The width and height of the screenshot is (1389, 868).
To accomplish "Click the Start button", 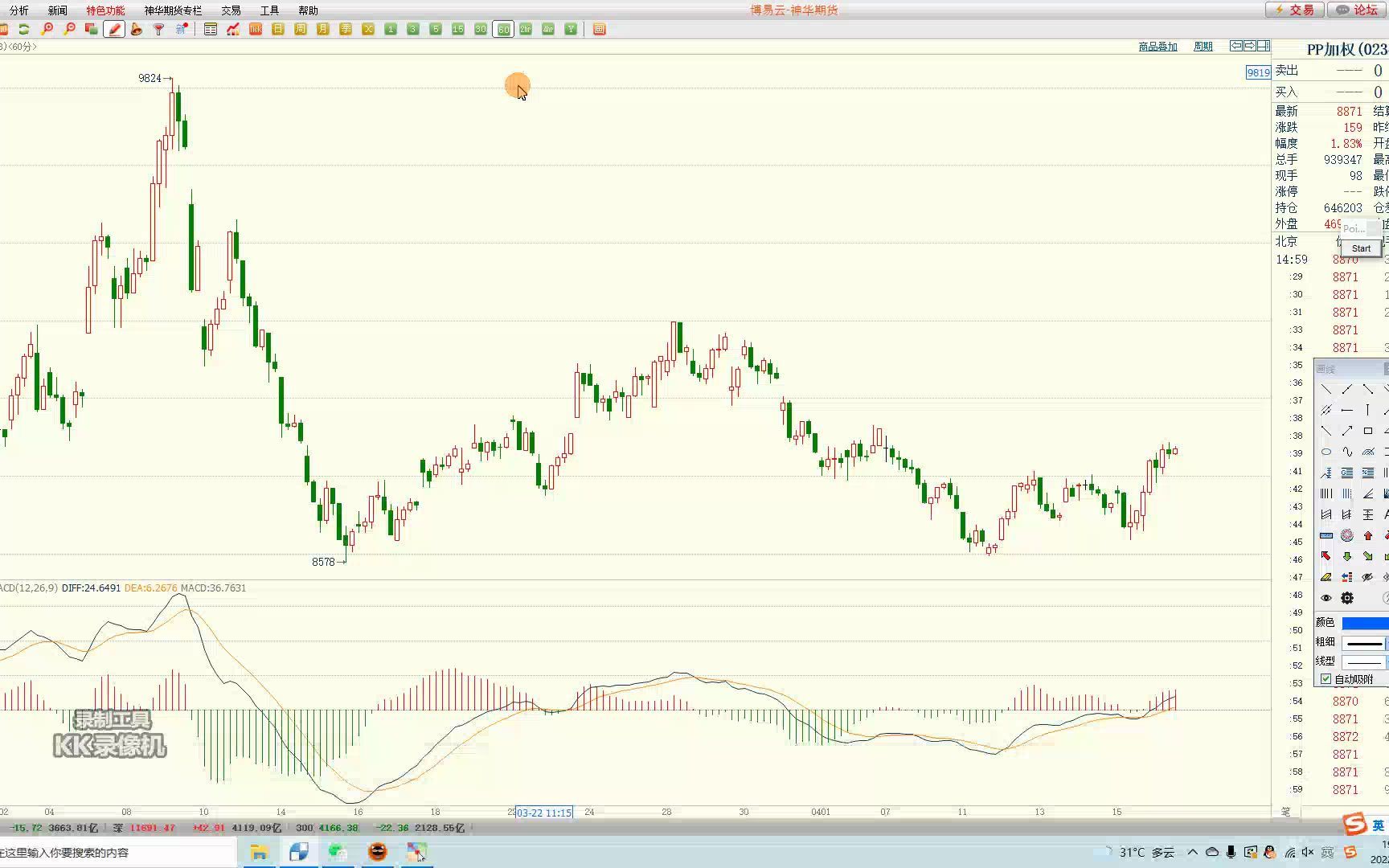I will click(1361, 248).
